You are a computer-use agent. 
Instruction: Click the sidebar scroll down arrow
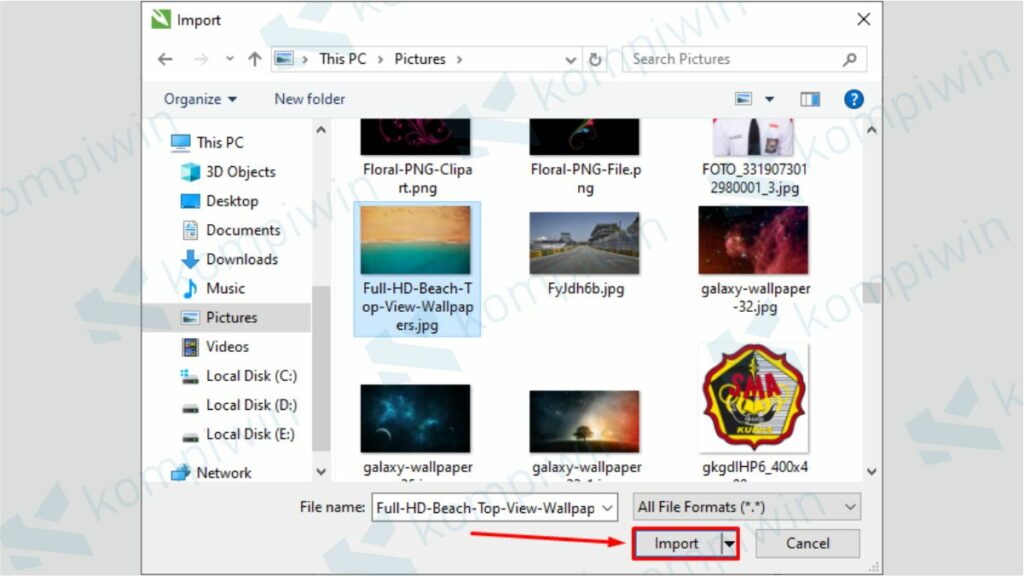pos(321,472)
